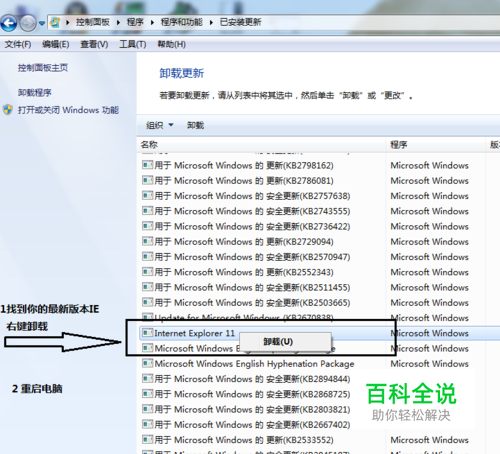Click the icon beside KB2533552 update
This screenshot has height=454, width=500.
147,439
